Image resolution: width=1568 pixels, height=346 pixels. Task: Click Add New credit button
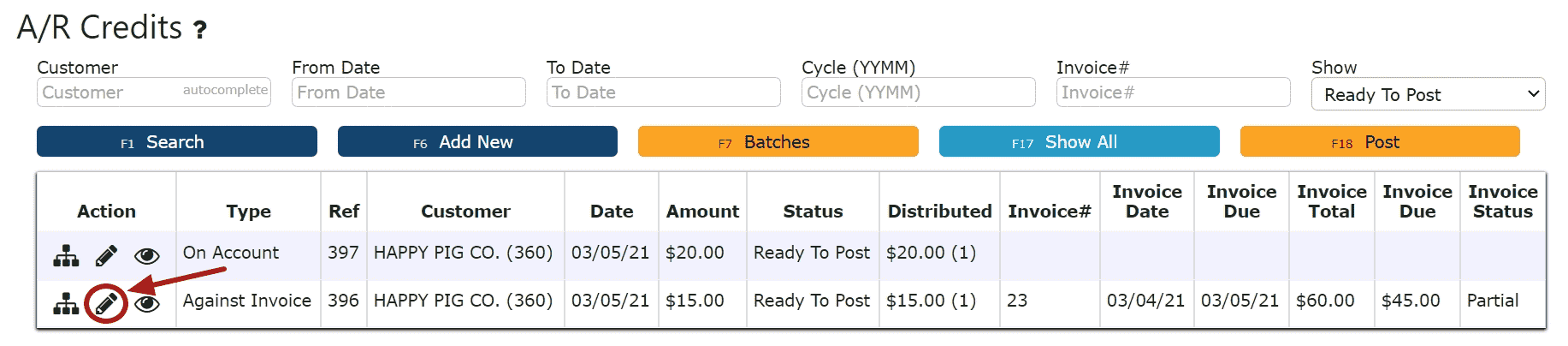[x=477, y=141]
